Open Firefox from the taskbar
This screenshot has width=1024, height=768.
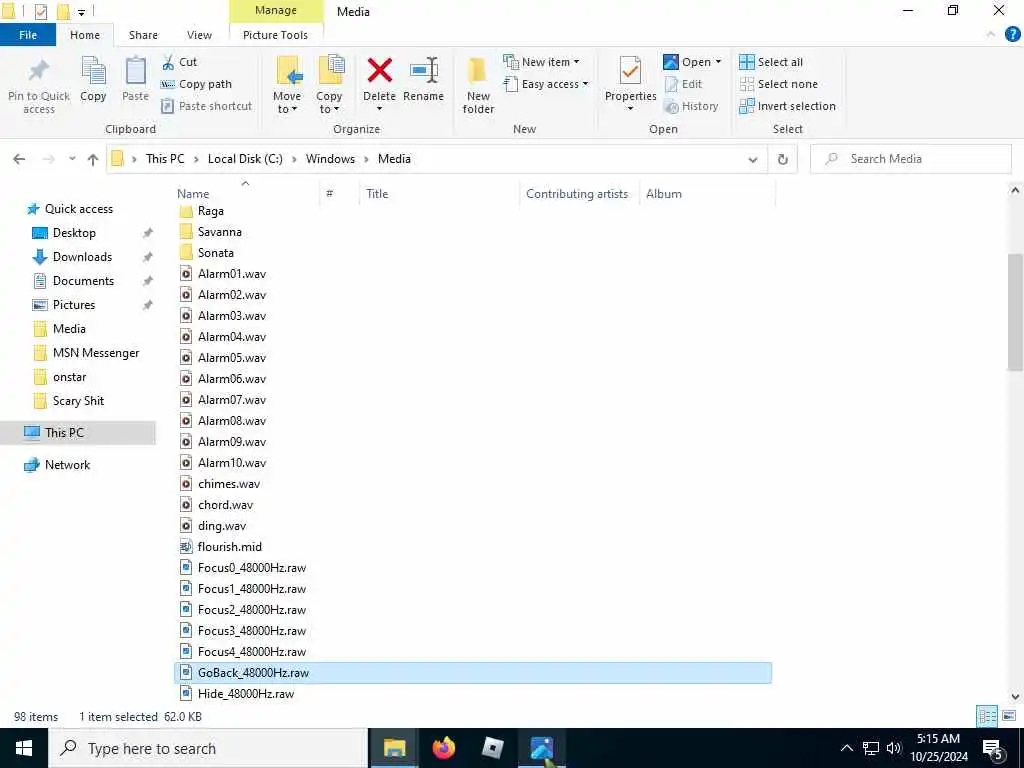(x=443, y=748)
